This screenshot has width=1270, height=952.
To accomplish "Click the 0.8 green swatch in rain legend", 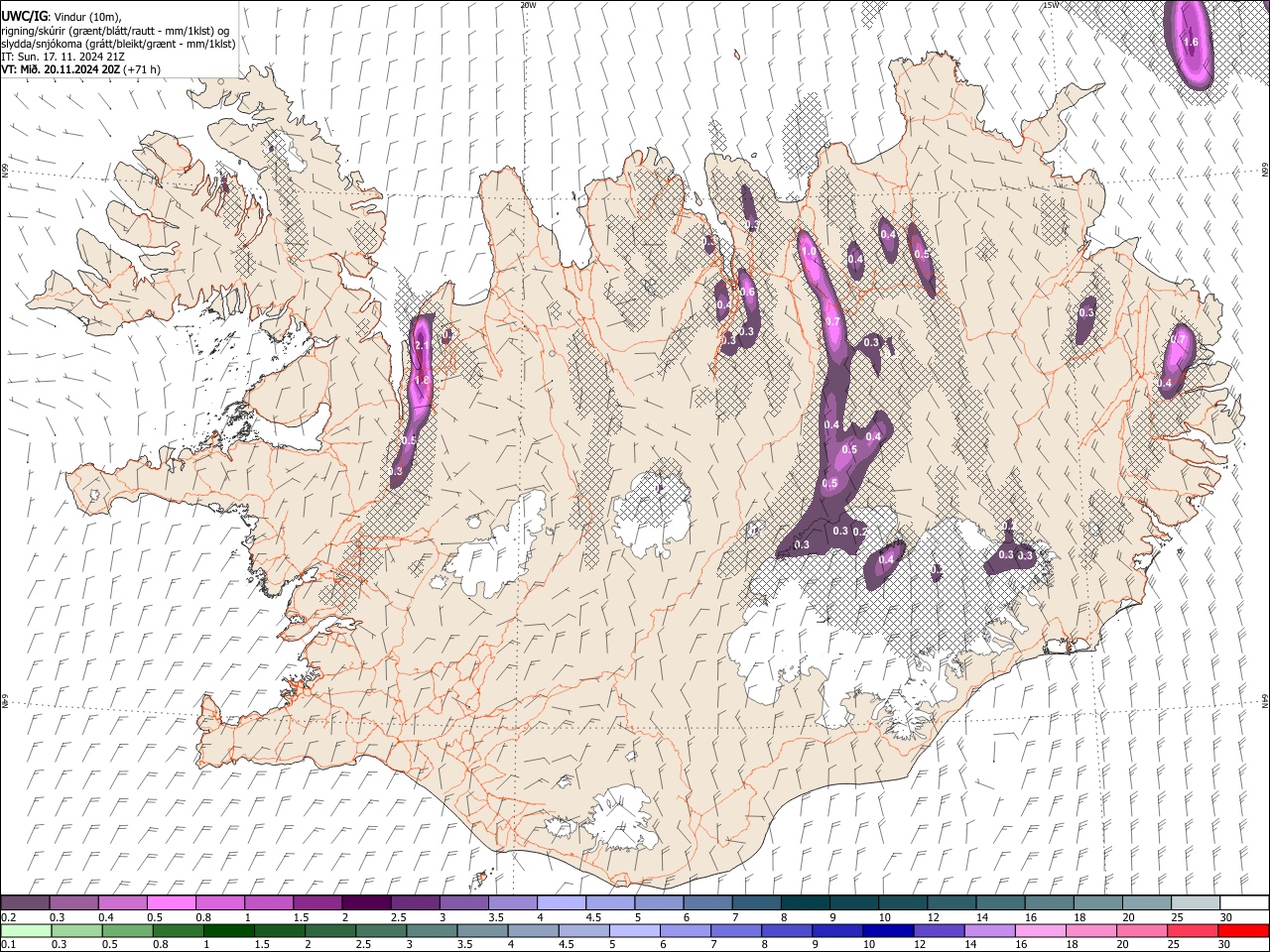I will click(x=178, y=930).
